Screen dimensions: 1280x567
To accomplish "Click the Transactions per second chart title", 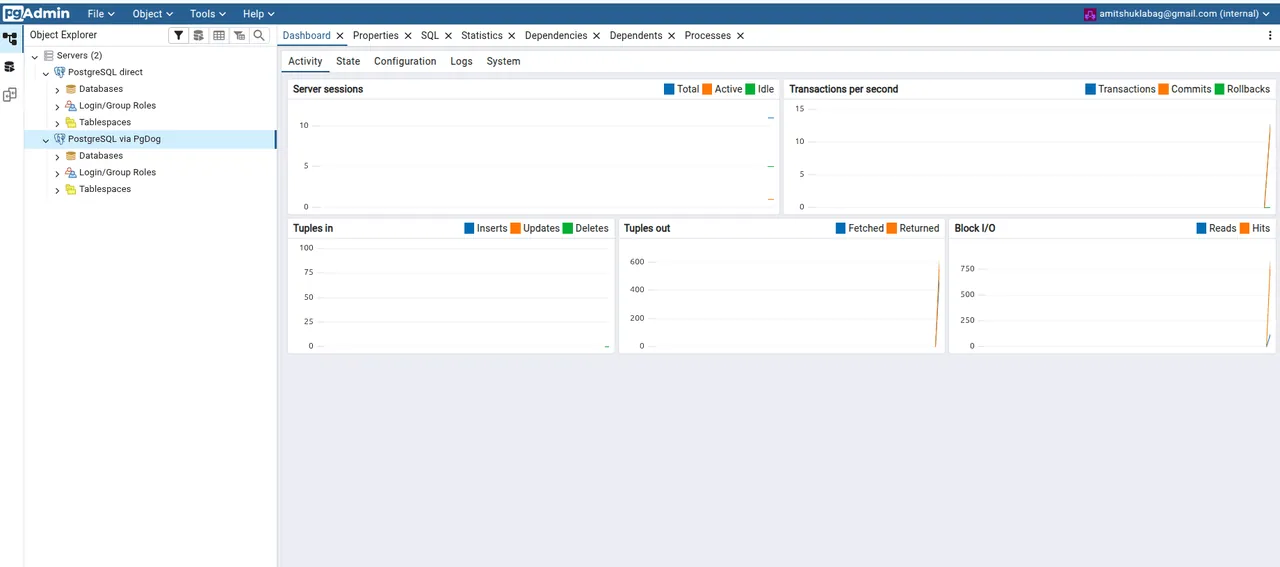I will (x=844, y=89).
